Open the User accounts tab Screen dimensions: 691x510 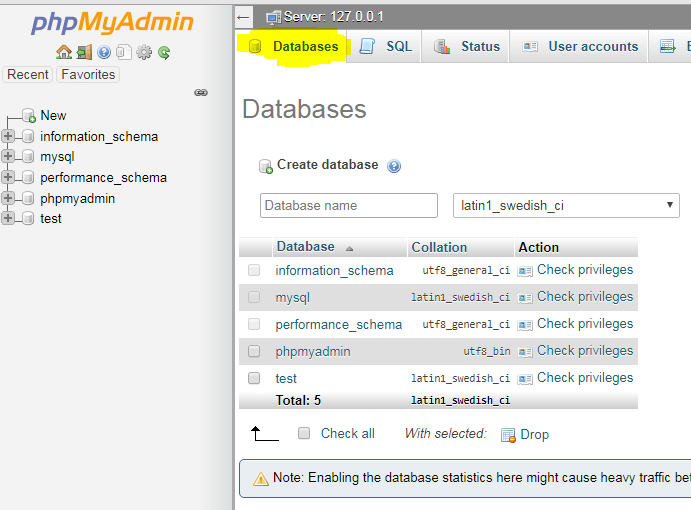[579, 46]
